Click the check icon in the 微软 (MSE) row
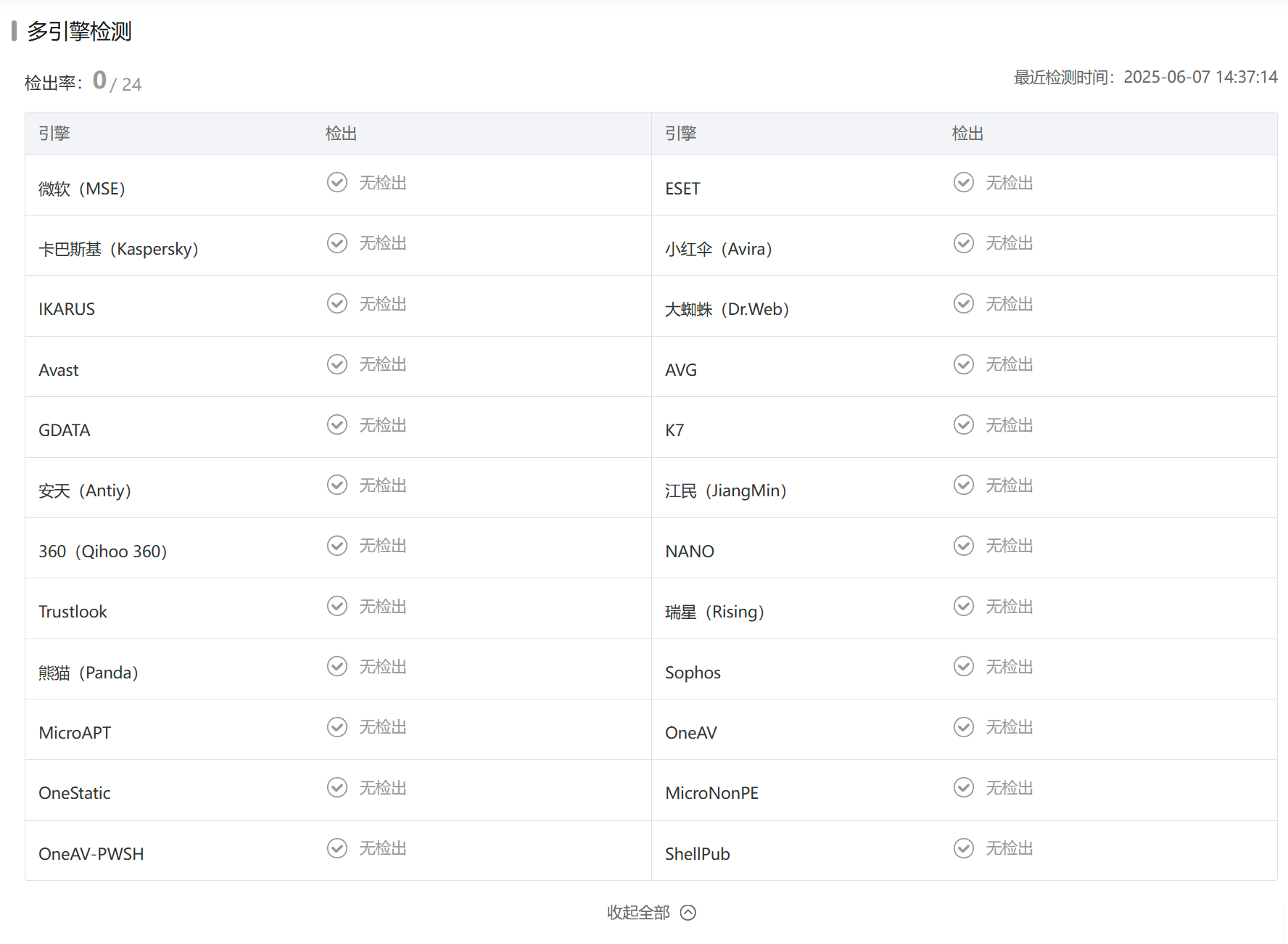The height and width of the screenshot is (944, 1288). pyautogui.click(x=337, y=182)
